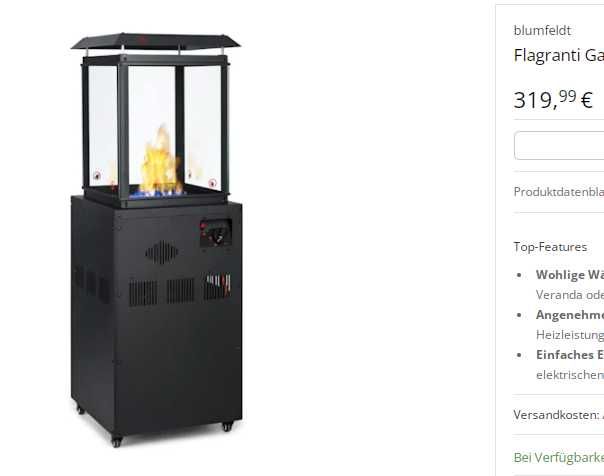Click the green 'Bei Verfügbarke…' link
The image size is (604, 476).
pos(559,458)
